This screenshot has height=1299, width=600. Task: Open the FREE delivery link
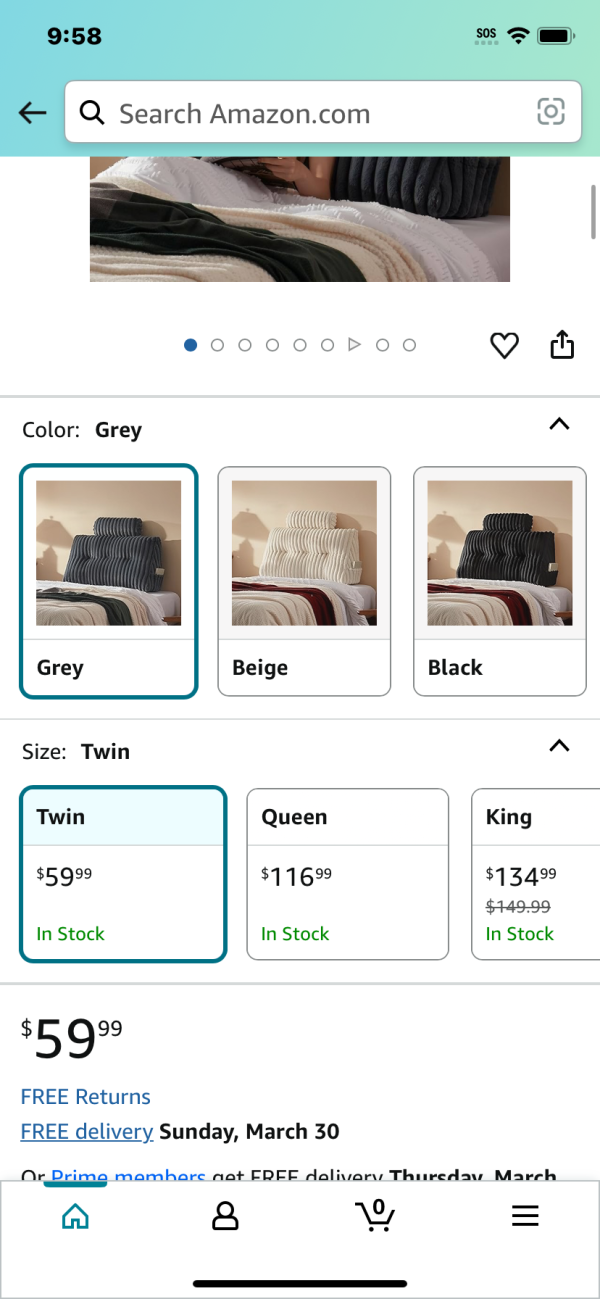87,1132
